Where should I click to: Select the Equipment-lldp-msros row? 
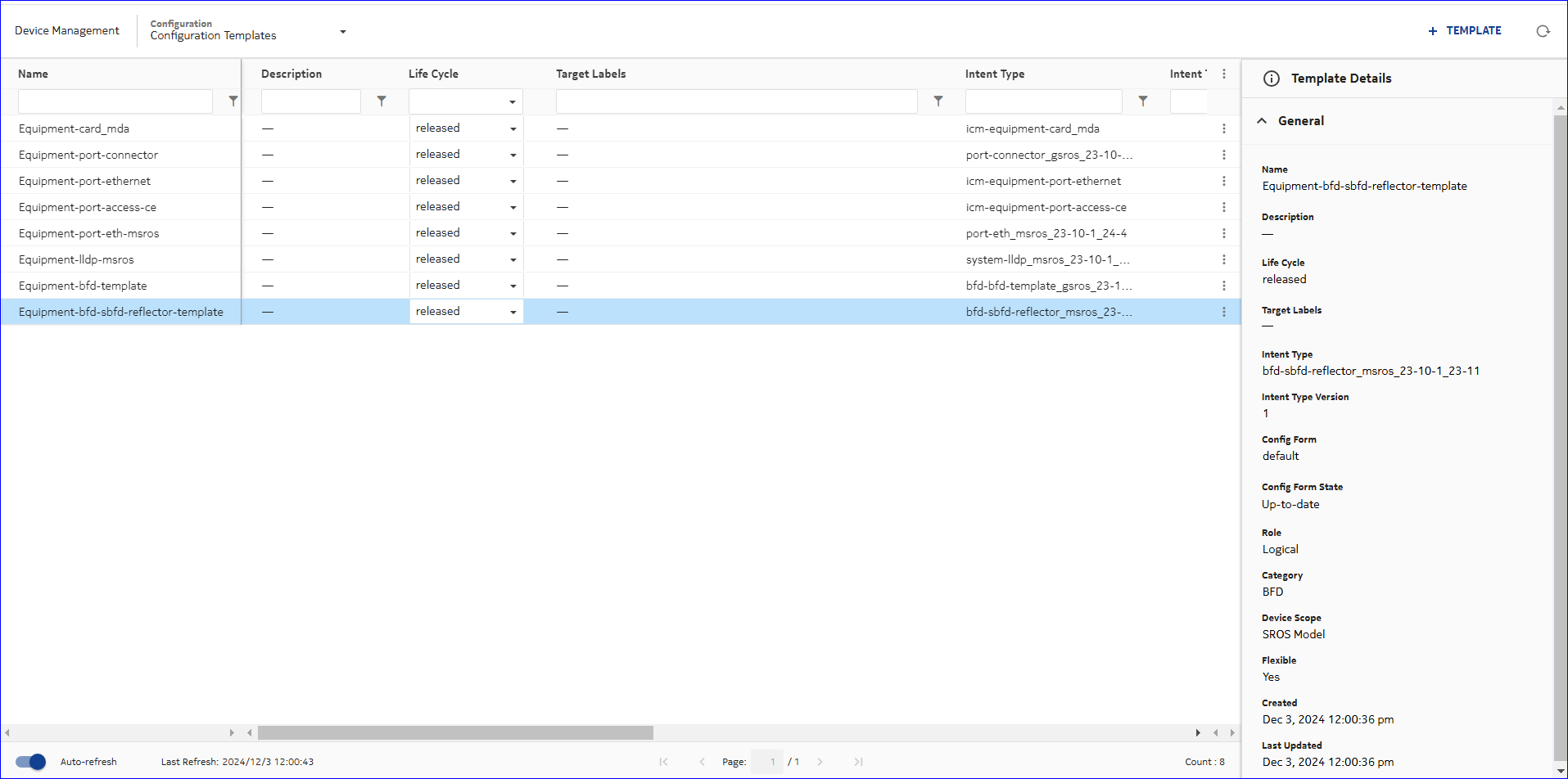pos(76,259)
